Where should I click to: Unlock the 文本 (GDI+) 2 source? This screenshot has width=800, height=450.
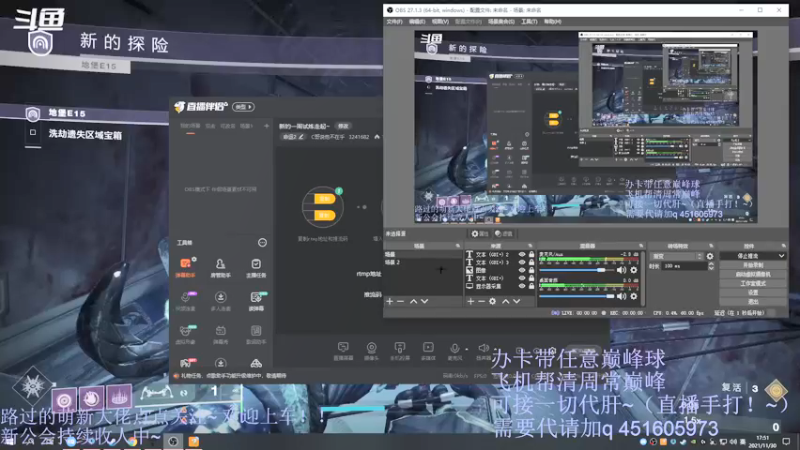[531, 254]
